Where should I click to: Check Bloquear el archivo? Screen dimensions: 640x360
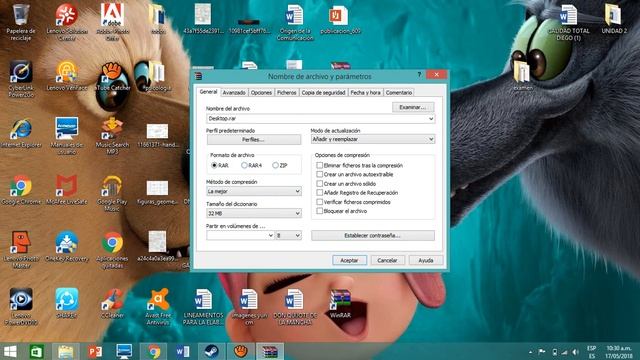click(x=342, y=211)
